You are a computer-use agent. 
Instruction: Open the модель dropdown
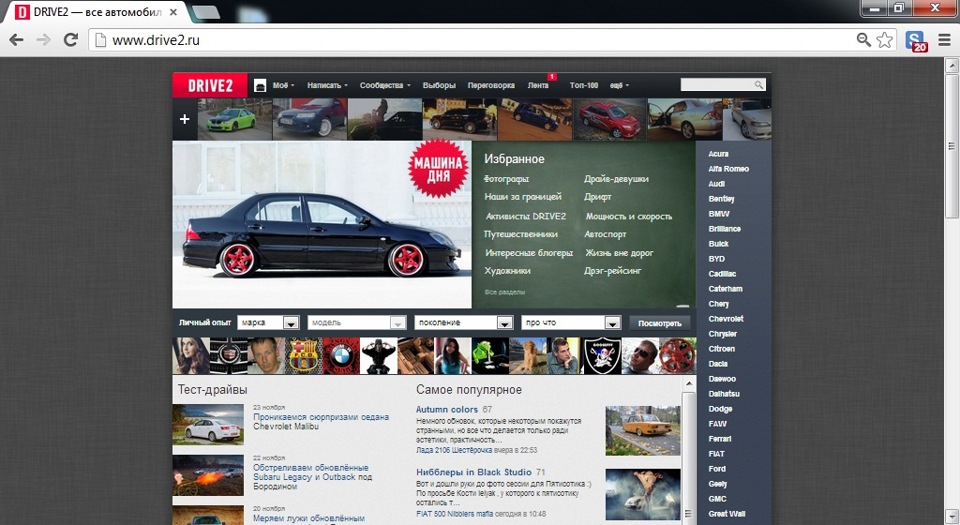coord(357,322)
